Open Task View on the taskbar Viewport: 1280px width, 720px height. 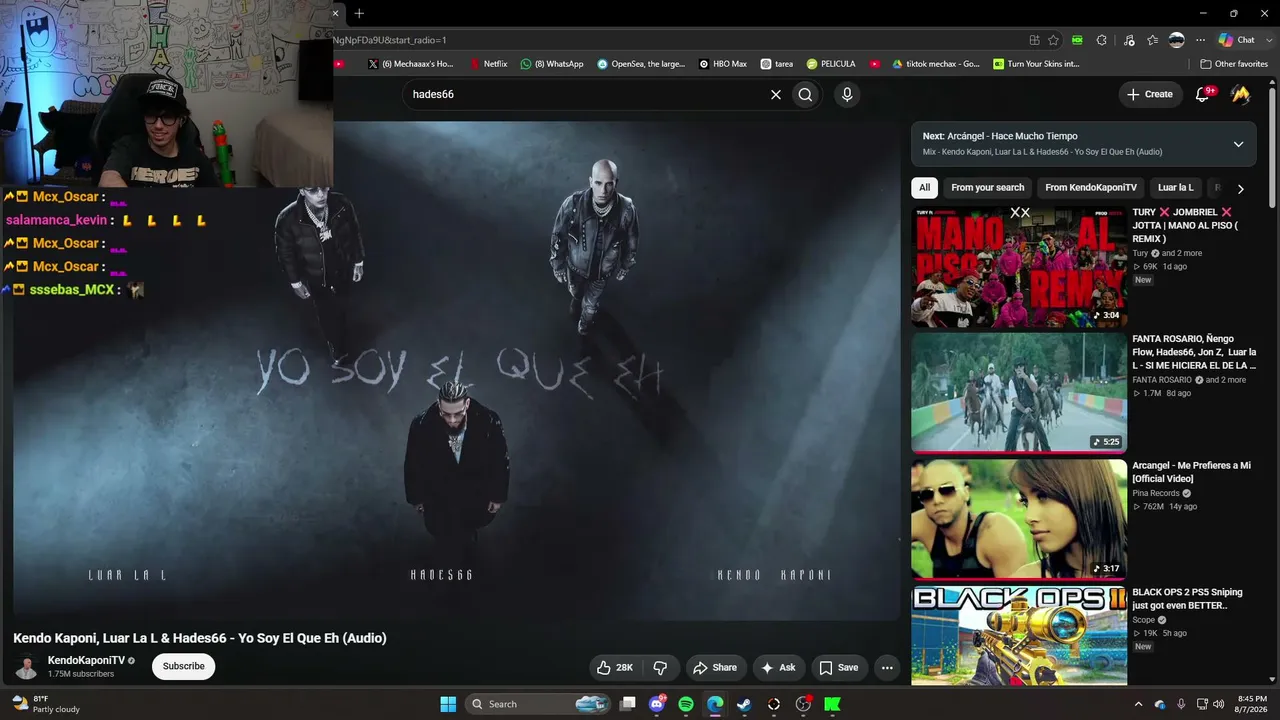pyautogui.click(x=628, y=704)
